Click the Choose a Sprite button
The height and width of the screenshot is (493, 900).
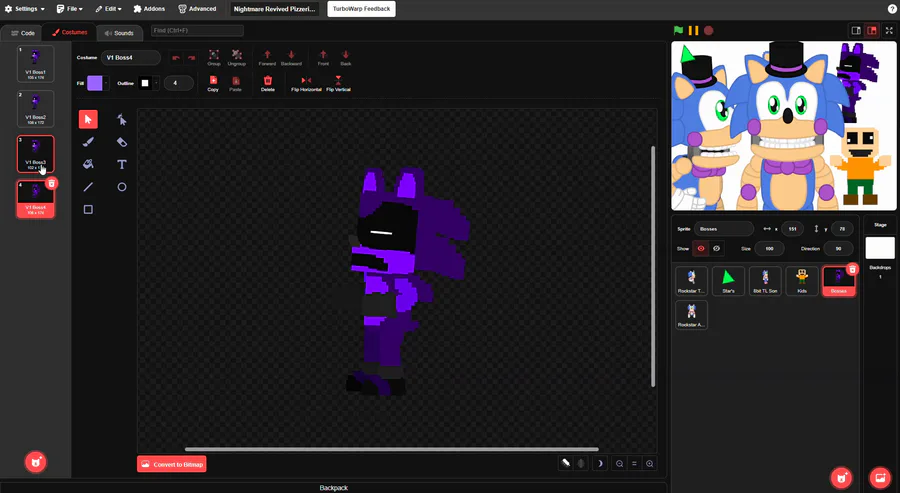point(841,477)
